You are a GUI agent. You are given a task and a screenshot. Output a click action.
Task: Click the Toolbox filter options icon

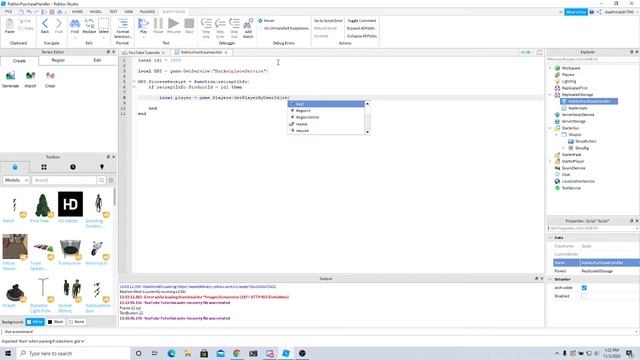pos(111,180)
